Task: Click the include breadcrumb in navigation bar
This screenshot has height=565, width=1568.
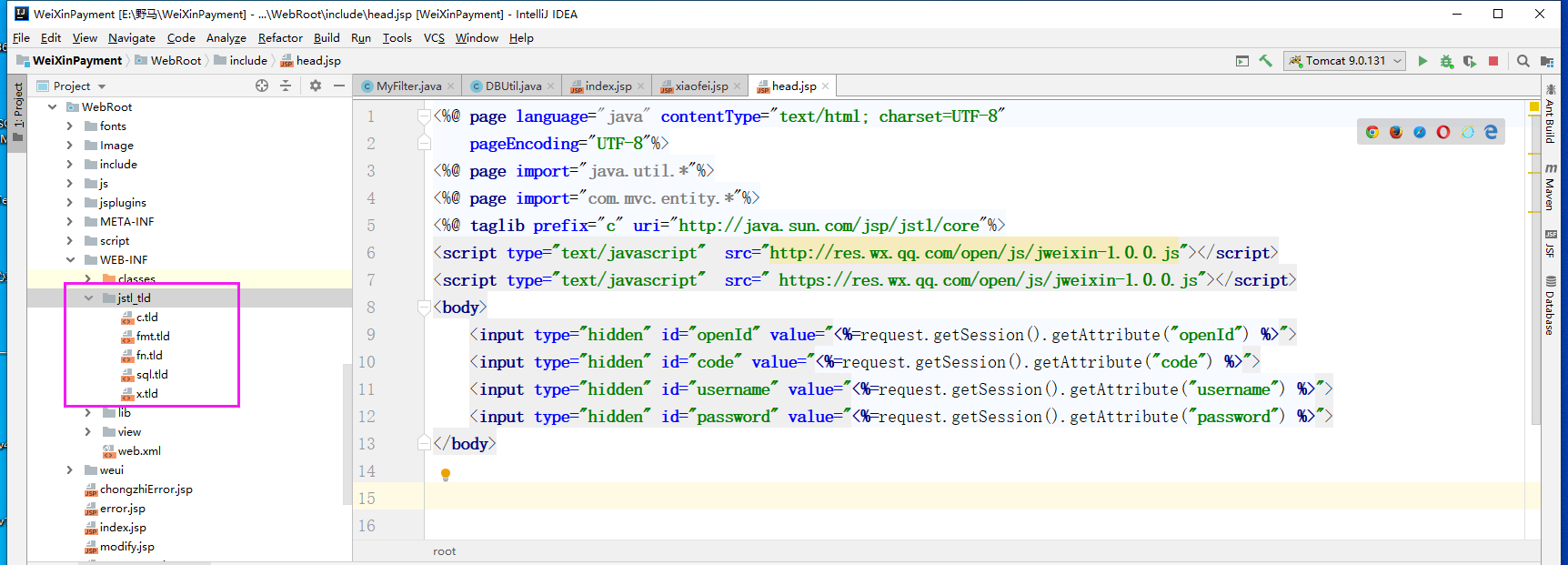Action: (248, 60)
